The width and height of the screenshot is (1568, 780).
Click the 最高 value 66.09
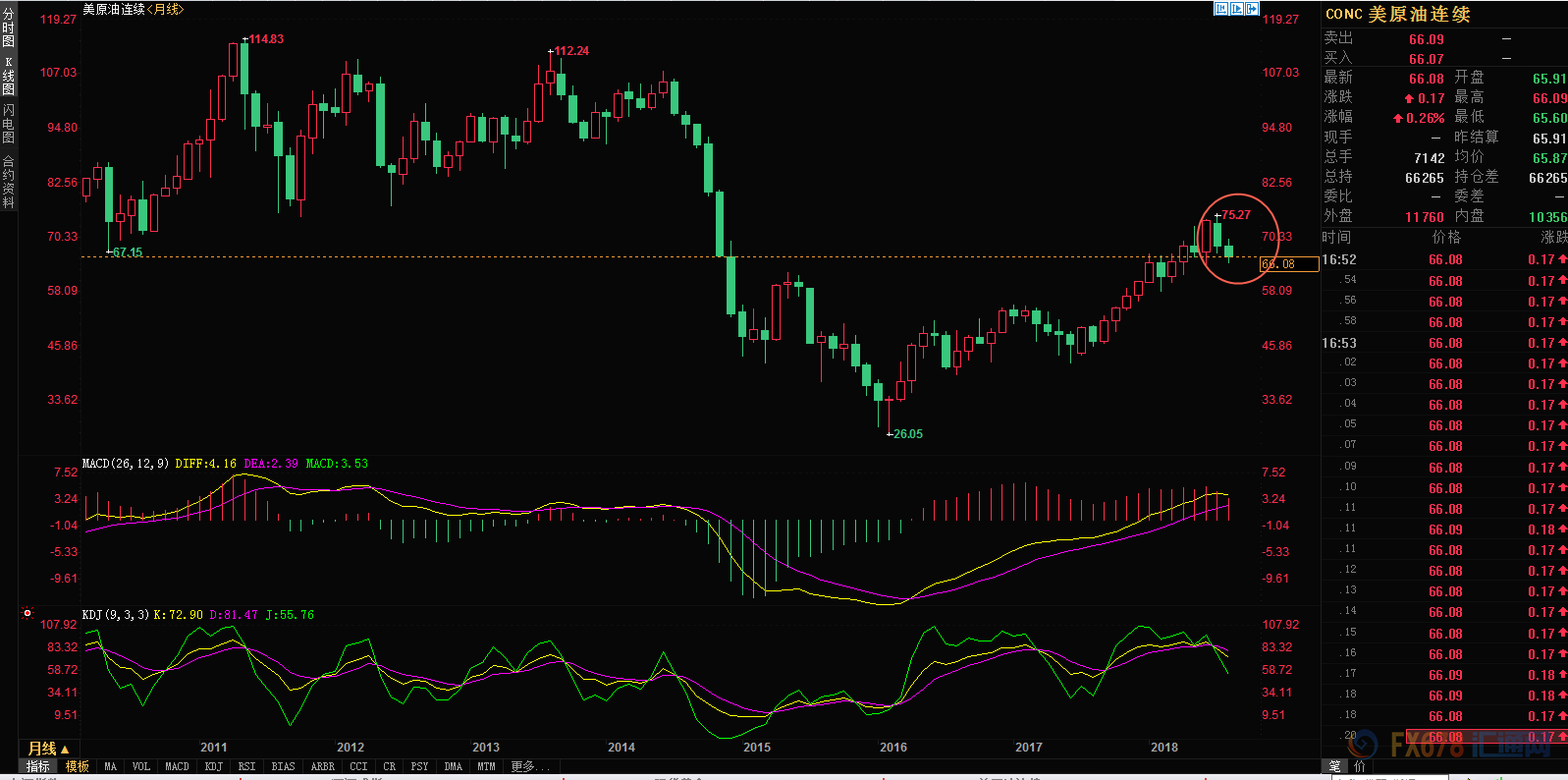tap(1549, 98)
